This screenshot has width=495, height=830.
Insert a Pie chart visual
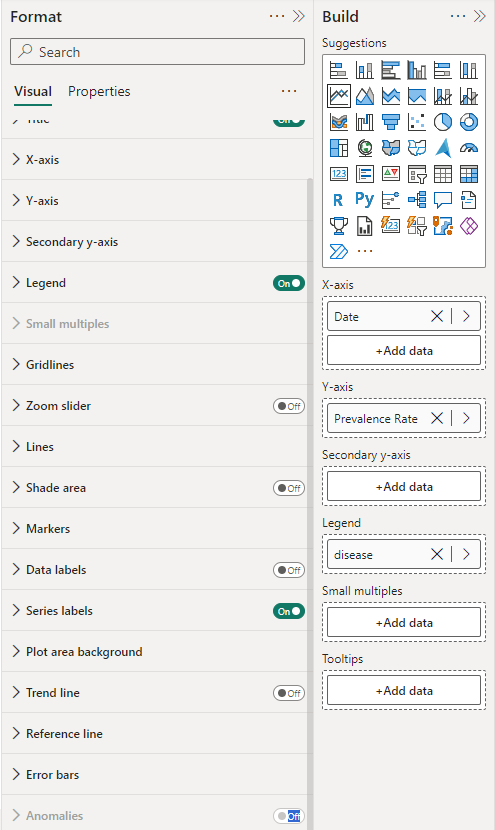(x=443, y=122)
